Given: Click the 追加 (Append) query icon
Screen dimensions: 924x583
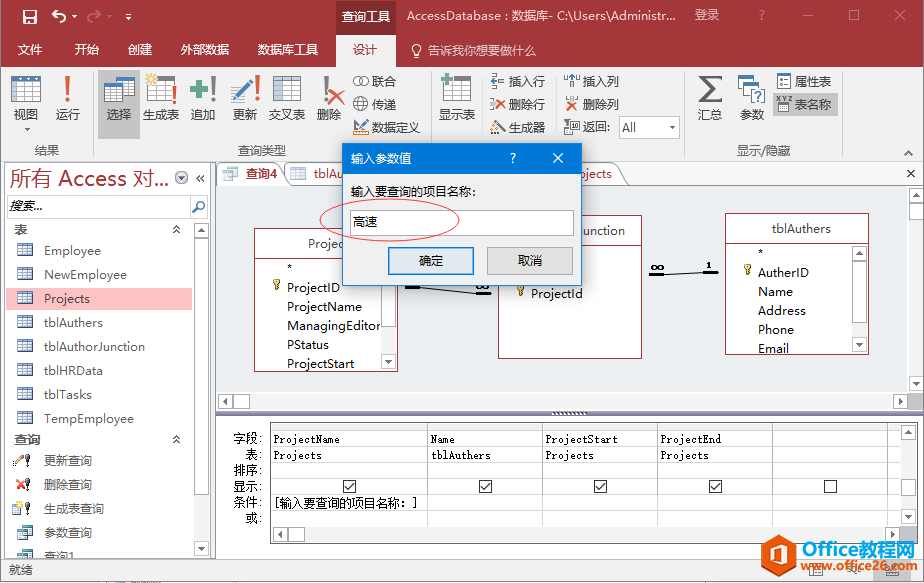Looking at the screenshot, I should coord(203,98).
